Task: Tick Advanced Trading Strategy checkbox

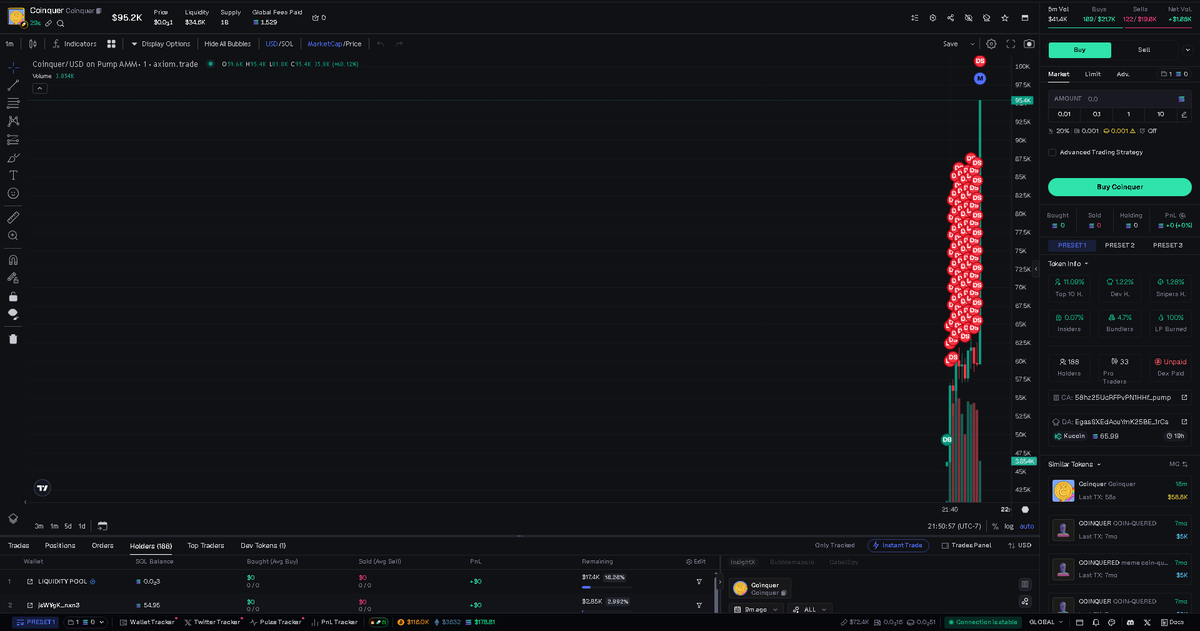Action: tap(1052, 152)
